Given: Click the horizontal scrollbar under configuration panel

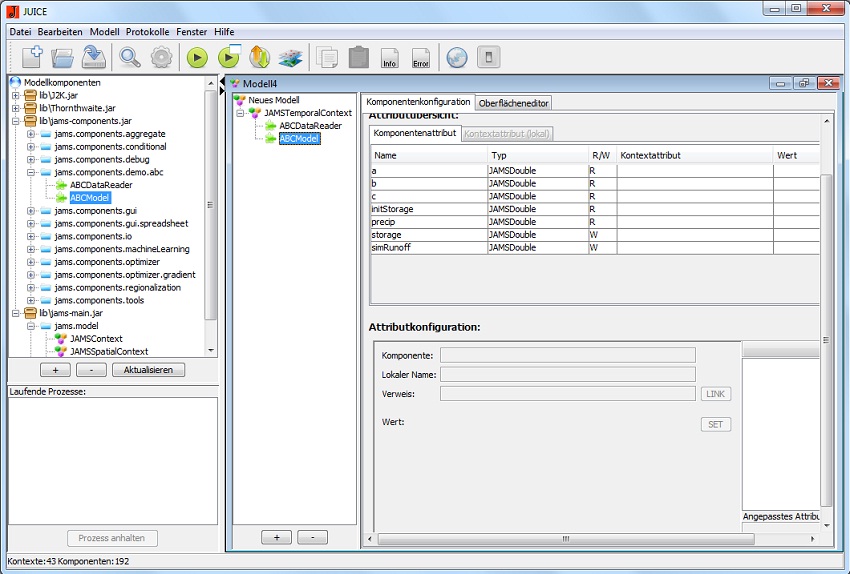Looking at the screenshot, I should (565, 538).
